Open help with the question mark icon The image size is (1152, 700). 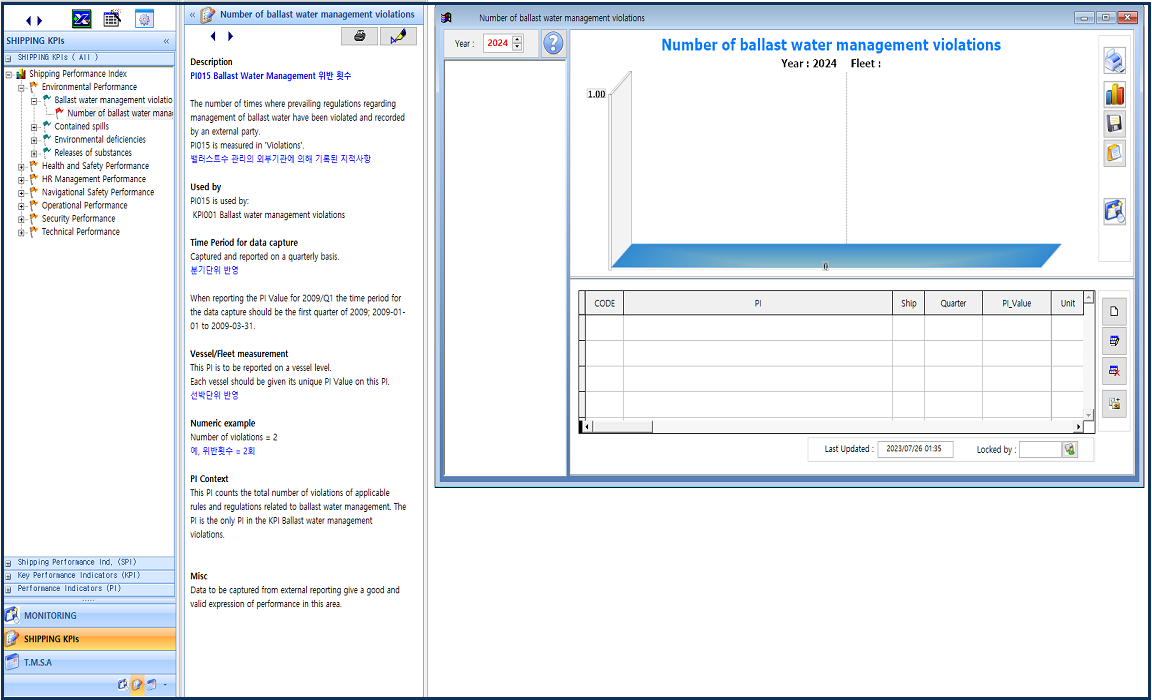553,43
